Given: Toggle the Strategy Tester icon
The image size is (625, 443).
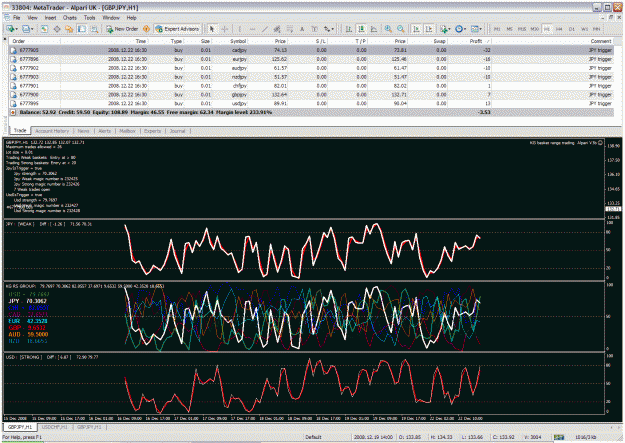Looking at the screenshot, I should point(94,29).
